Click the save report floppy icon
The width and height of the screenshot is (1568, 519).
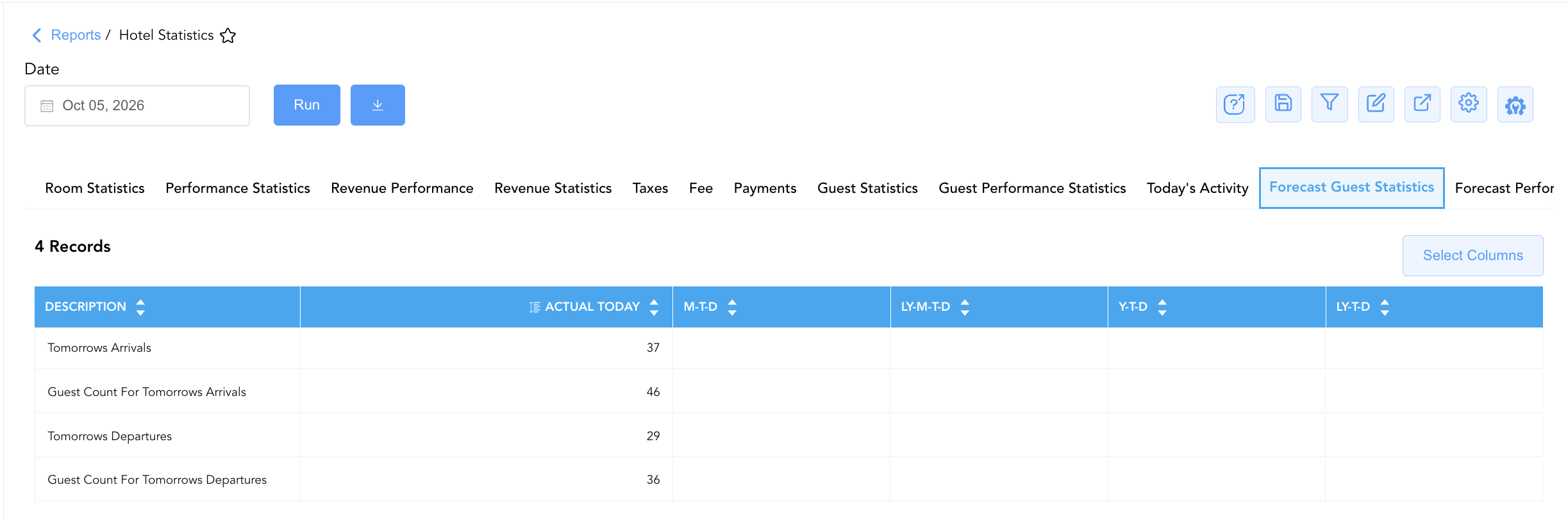(x=1283, y=104)
